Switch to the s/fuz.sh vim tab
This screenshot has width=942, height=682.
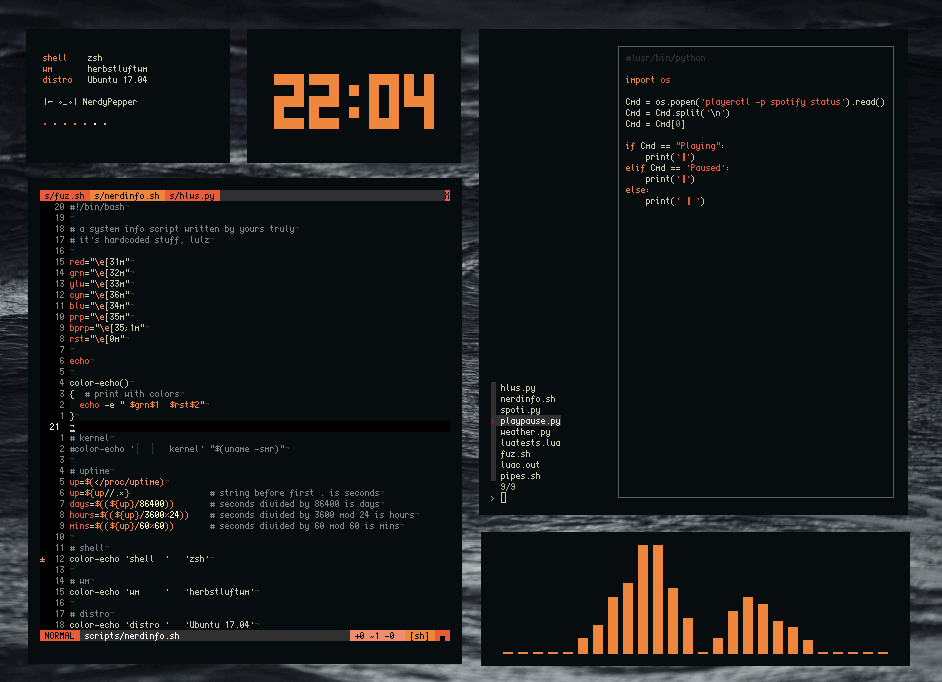tap(64, 196)
